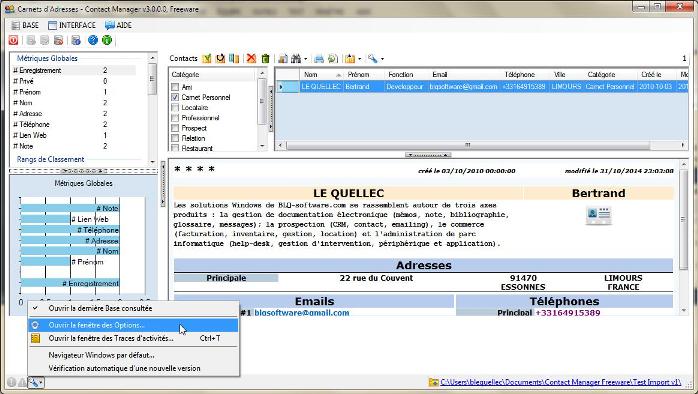Click the grey warning triangle in status bar
The image size is (698, 394).
pos(21,382)
